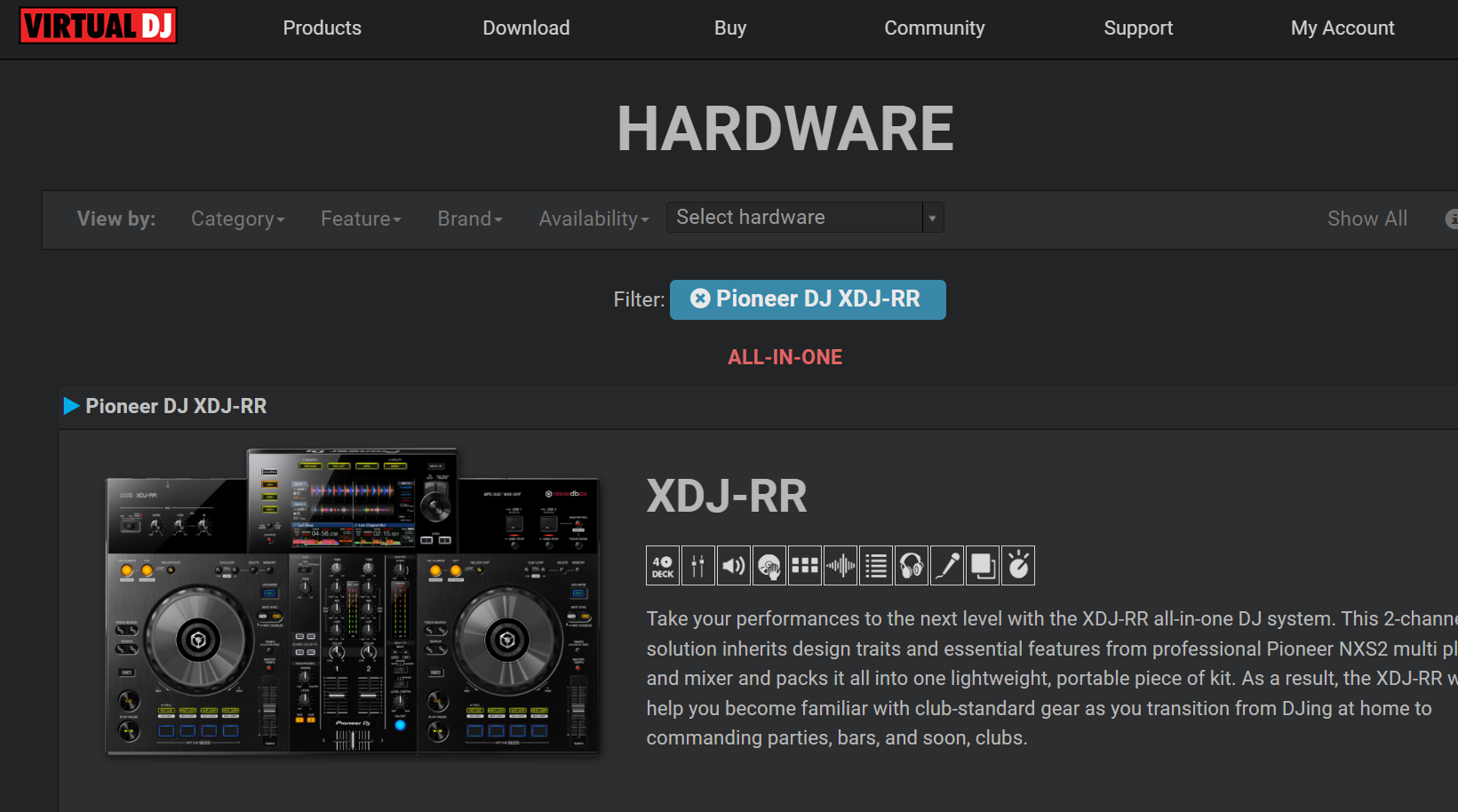The image size is (1458, 812).
Task: Go to VirtualDJ home via logo
Action: click(x=98, y=26)
